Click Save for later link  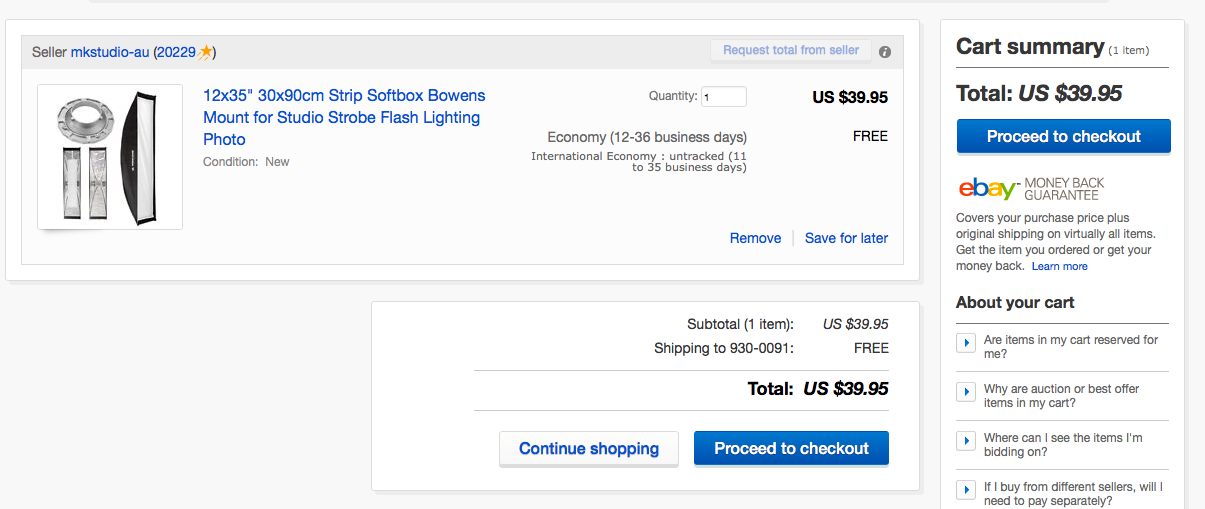pyautogui.click(x=846, y=238)
